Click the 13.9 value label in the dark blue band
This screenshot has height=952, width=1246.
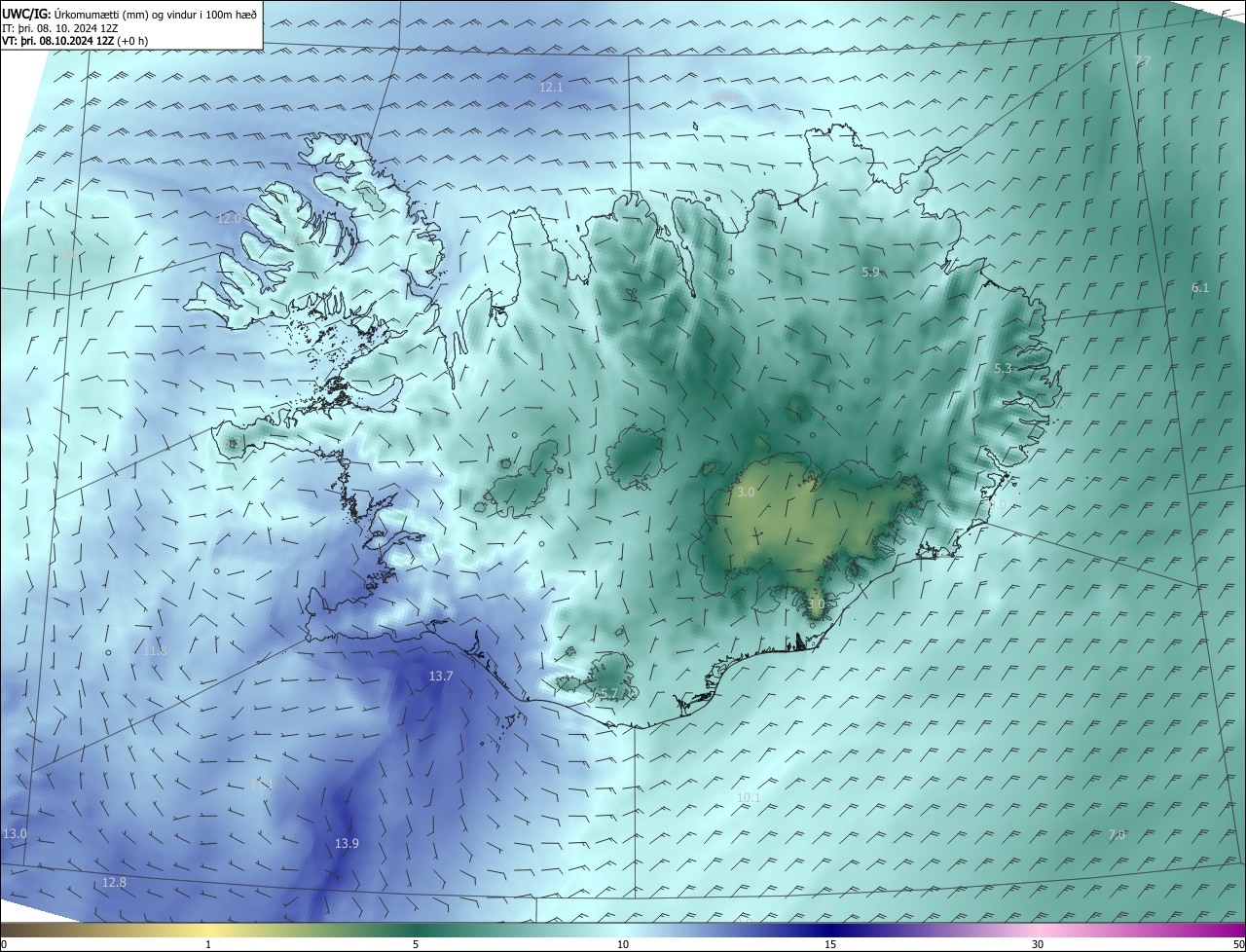(347, 844)
